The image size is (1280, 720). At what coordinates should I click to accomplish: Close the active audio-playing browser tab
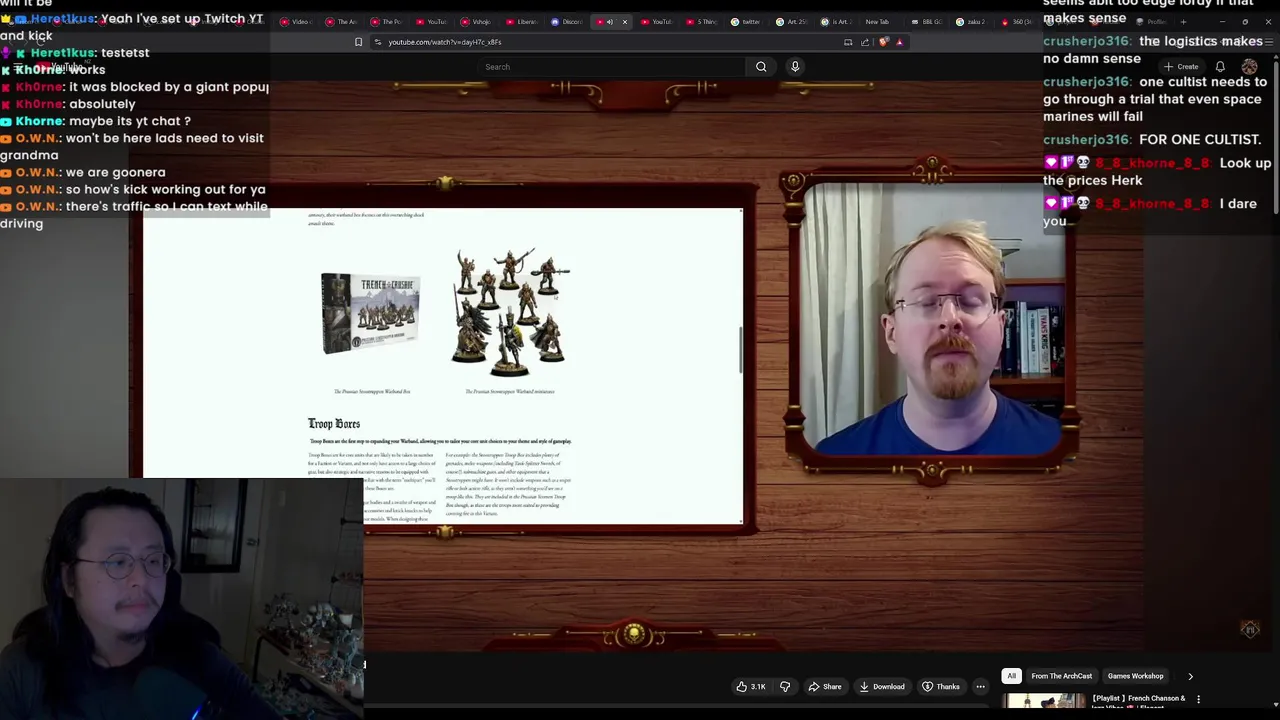pos(625,22)
